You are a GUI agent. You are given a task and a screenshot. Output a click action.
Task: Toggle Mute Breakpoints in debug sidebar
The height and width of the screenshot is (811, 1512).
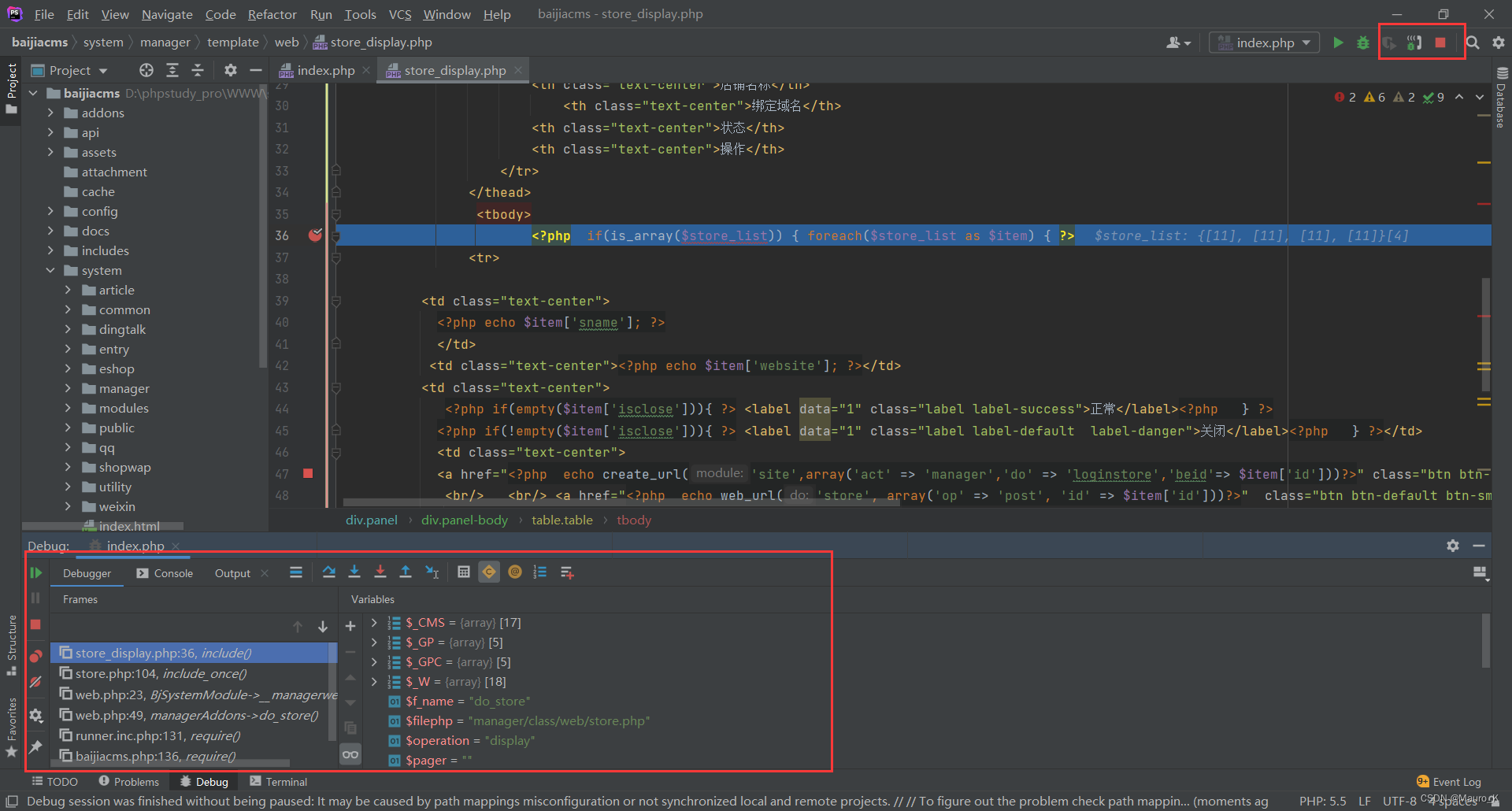coord(36,682)
